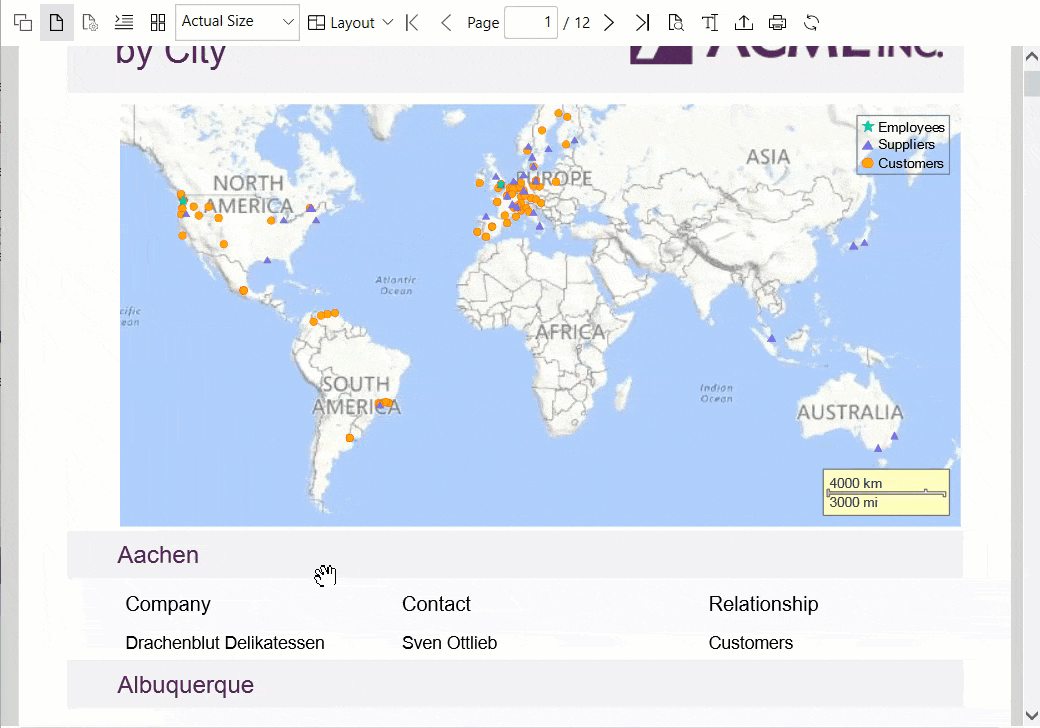Jump to the last page

point(642,22)
